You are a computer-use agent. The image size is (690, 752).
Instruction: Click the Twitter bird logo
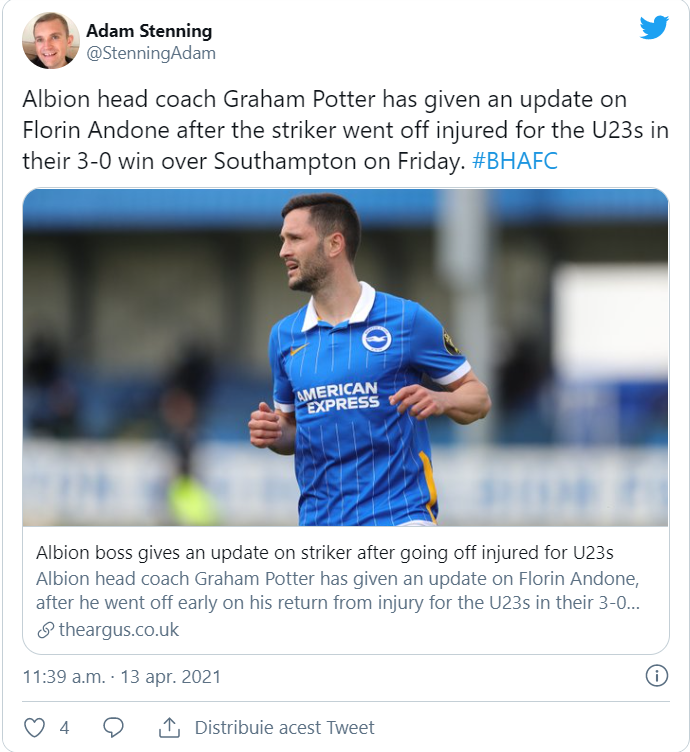pyautogui.click(x=654, y=29)
